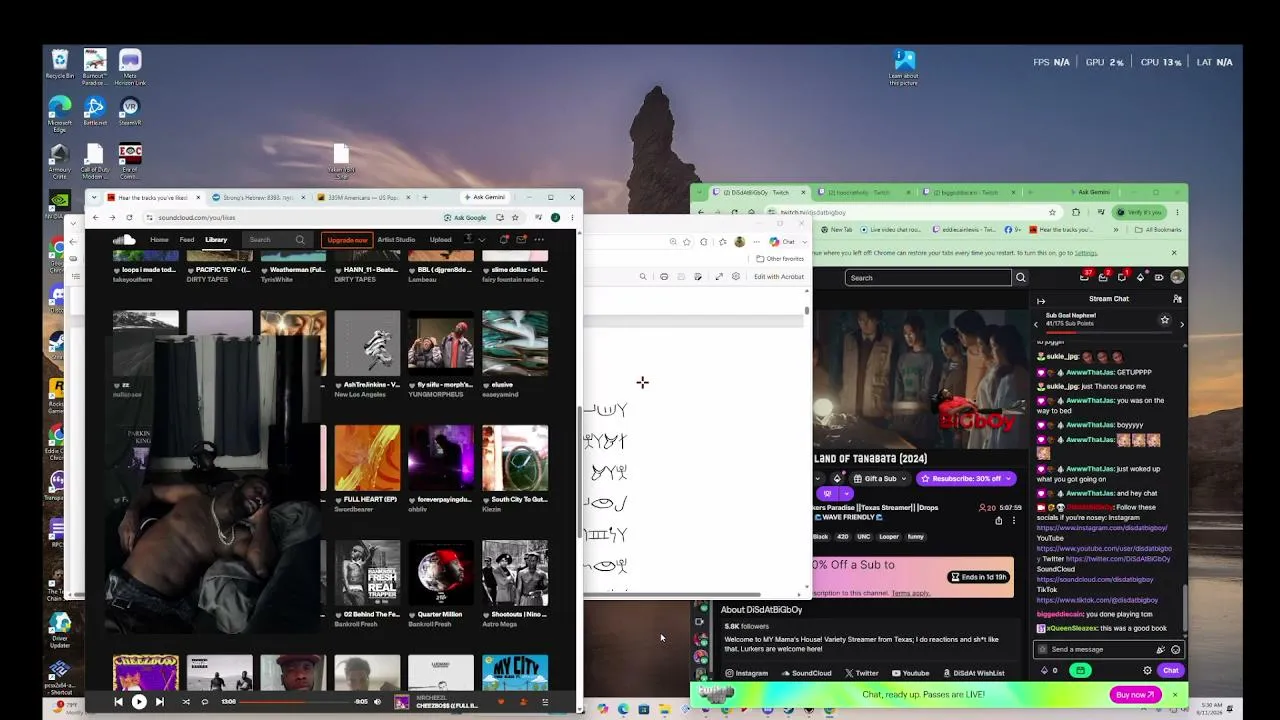
Task: Open Twitch notifications inbox icon
Action: coord(1103,277)
